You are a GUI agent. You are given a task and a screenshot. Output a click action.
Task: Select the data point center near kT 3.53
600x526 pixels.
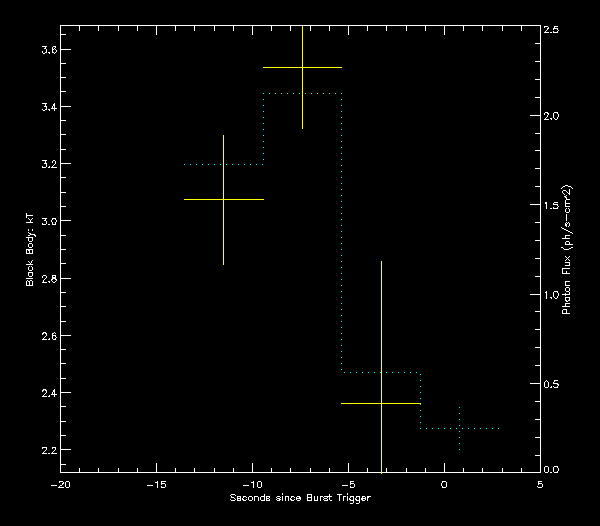(x=302, y=67)
